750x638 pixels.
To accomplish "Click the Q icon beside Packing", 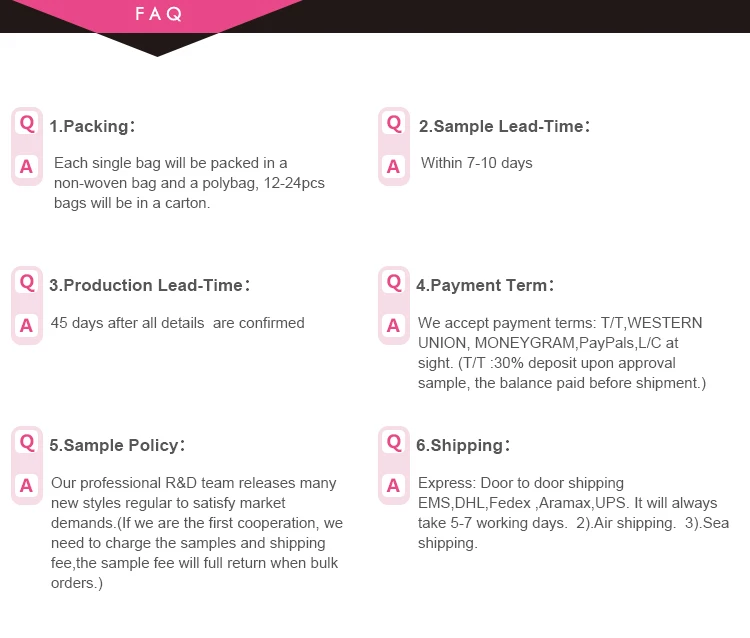I will (x=27, y=124).
